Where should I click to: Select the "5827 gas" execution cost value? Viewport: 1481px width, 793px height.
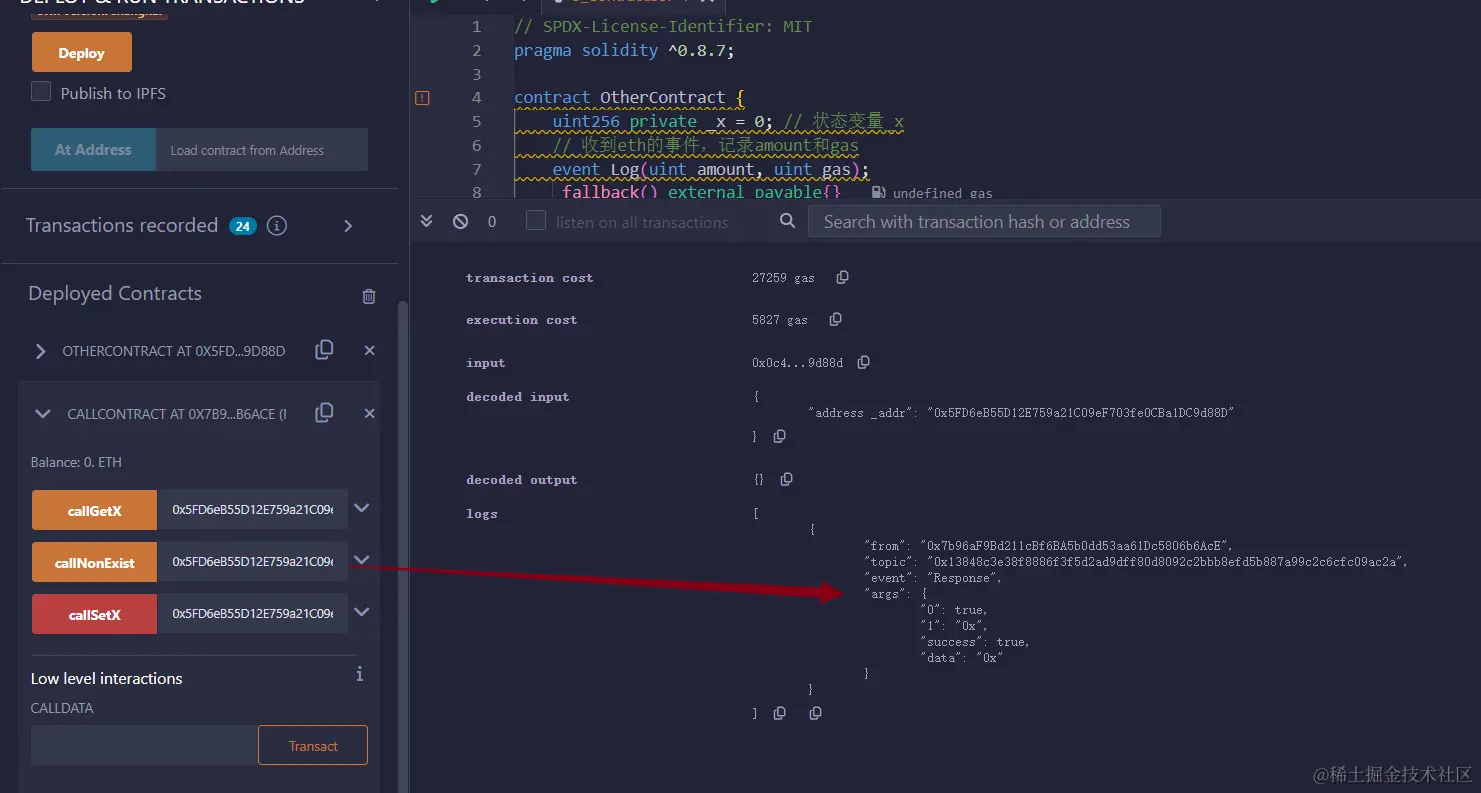tap(780, 320)
